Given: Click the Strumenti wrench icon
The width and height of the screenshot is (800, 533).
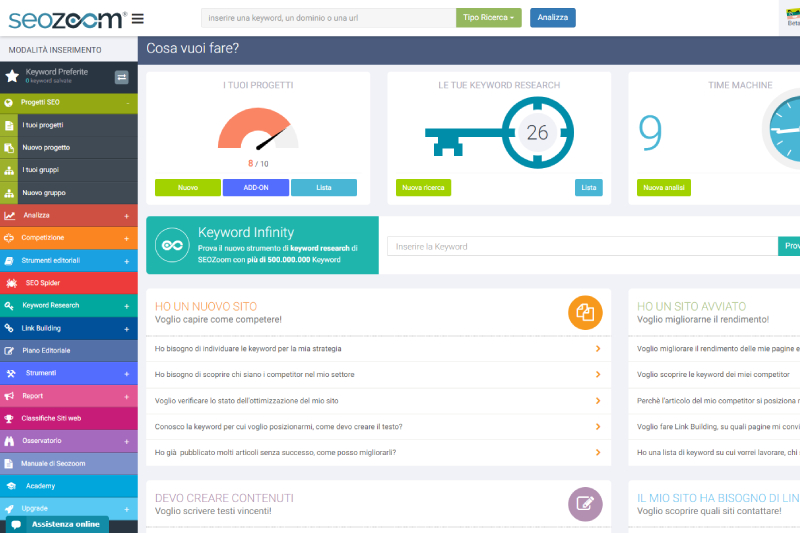Looking at the screenshot, I should (x=11, y=373).
